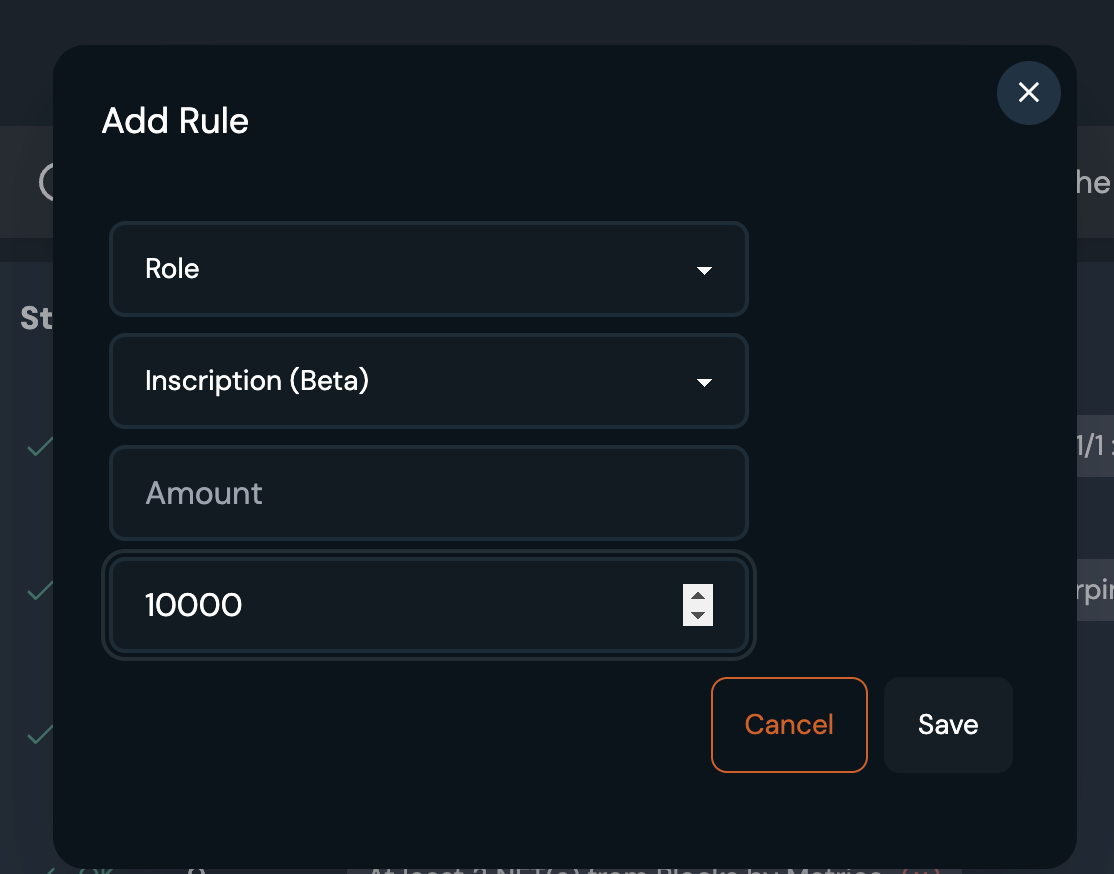Save the new rule
This screenshot has width=1114, height=874.
(x=948, y=725)
